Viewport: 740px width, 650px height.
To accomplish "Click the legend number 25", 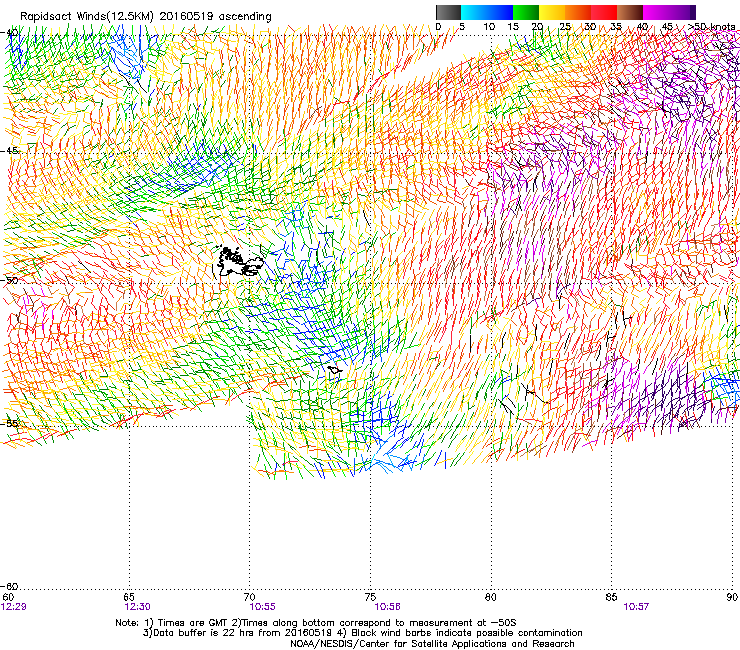I will 565,27.
